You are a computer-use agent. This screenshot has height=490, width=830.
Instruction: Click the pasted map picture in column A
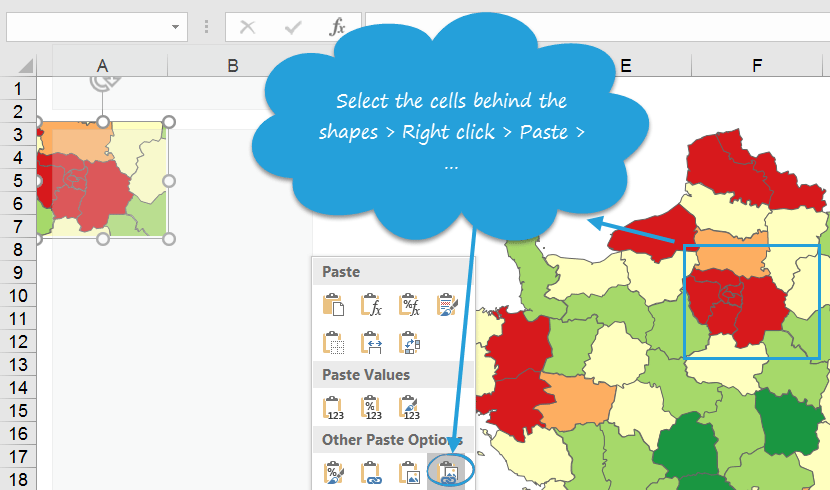102,180
